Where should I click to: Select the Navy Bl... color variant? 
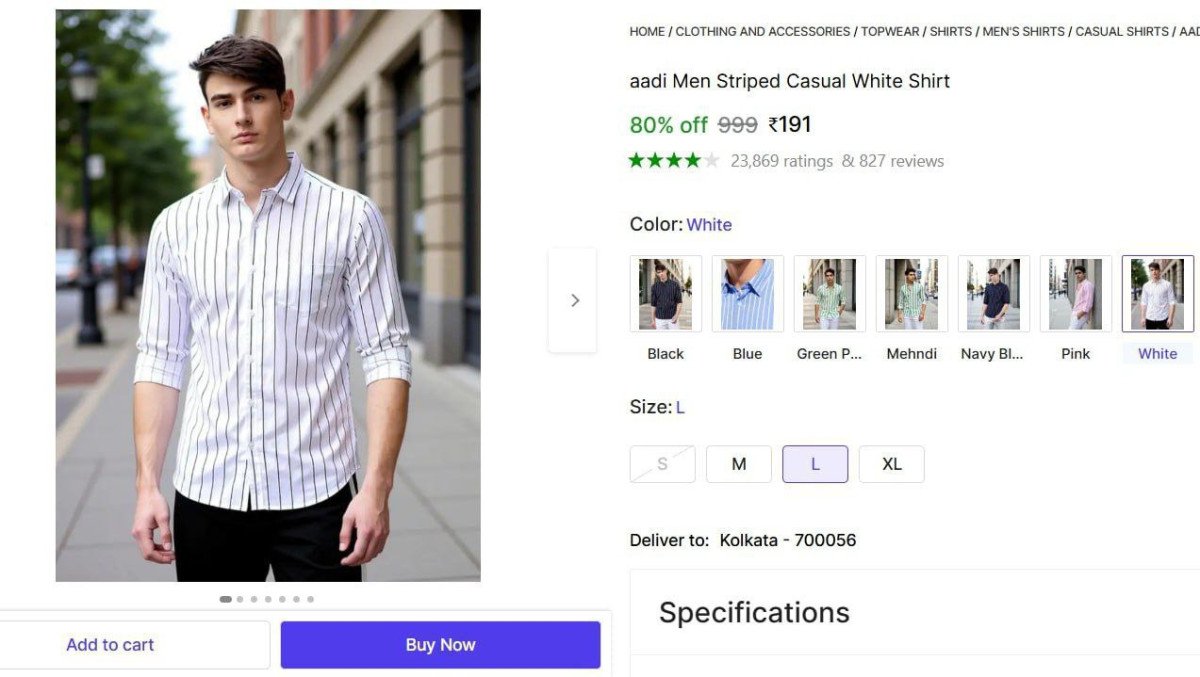[993, 292]
